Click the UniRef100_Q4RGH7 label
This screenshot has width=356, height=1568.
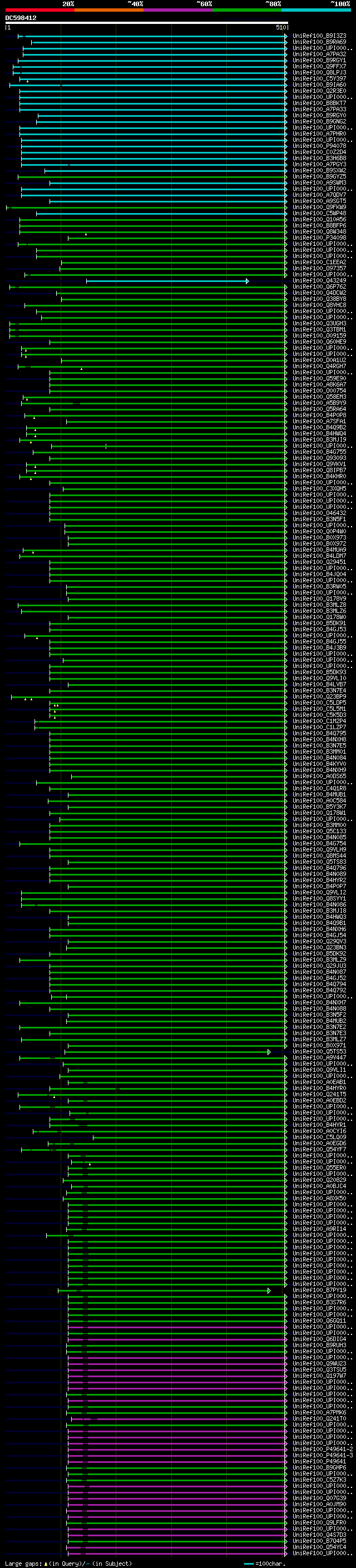point(319,367)
